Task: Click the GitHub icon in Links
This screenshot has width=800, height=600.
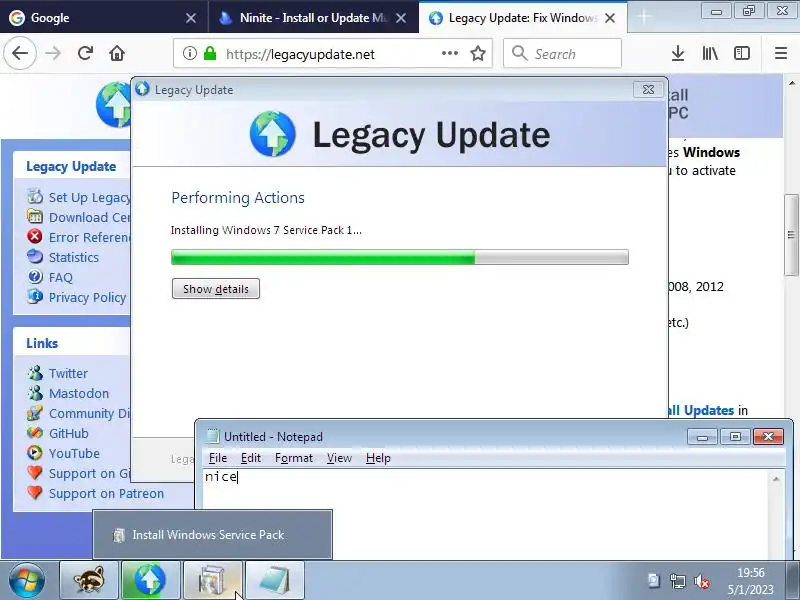Action: (x=35, y=433)
